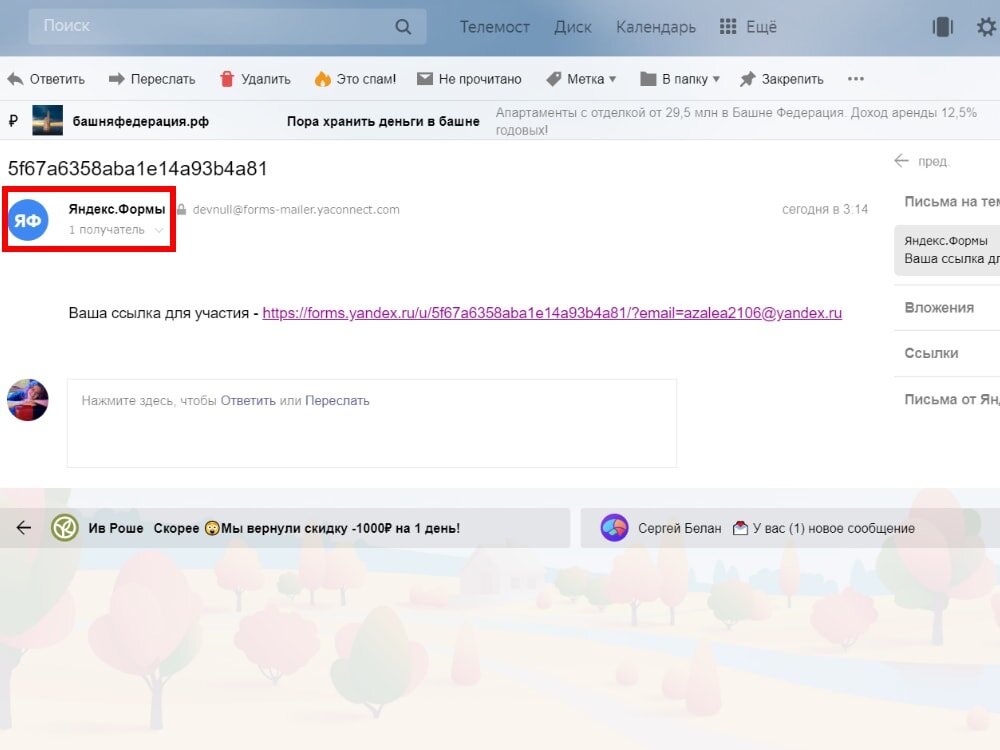Click the back arrow in bottom bar

click(24, 527)
